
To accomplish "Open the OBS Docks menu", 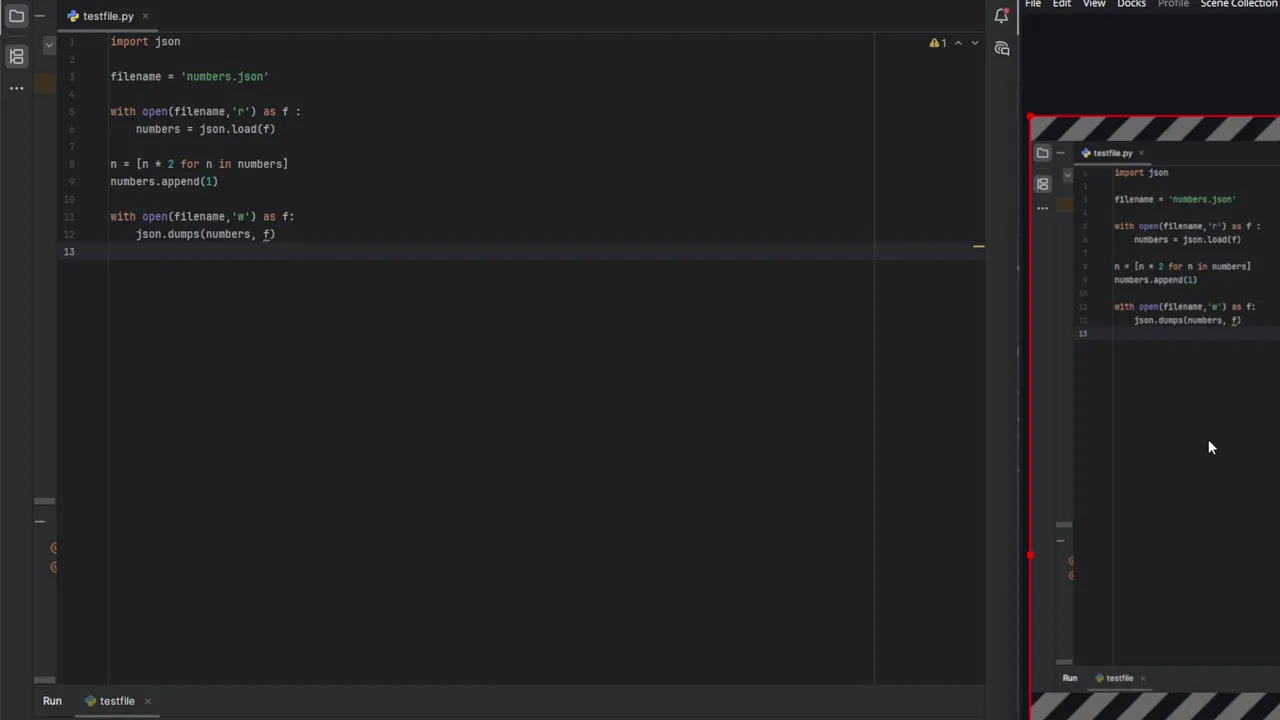I will pyautogui.click(x=1131, y=4).
